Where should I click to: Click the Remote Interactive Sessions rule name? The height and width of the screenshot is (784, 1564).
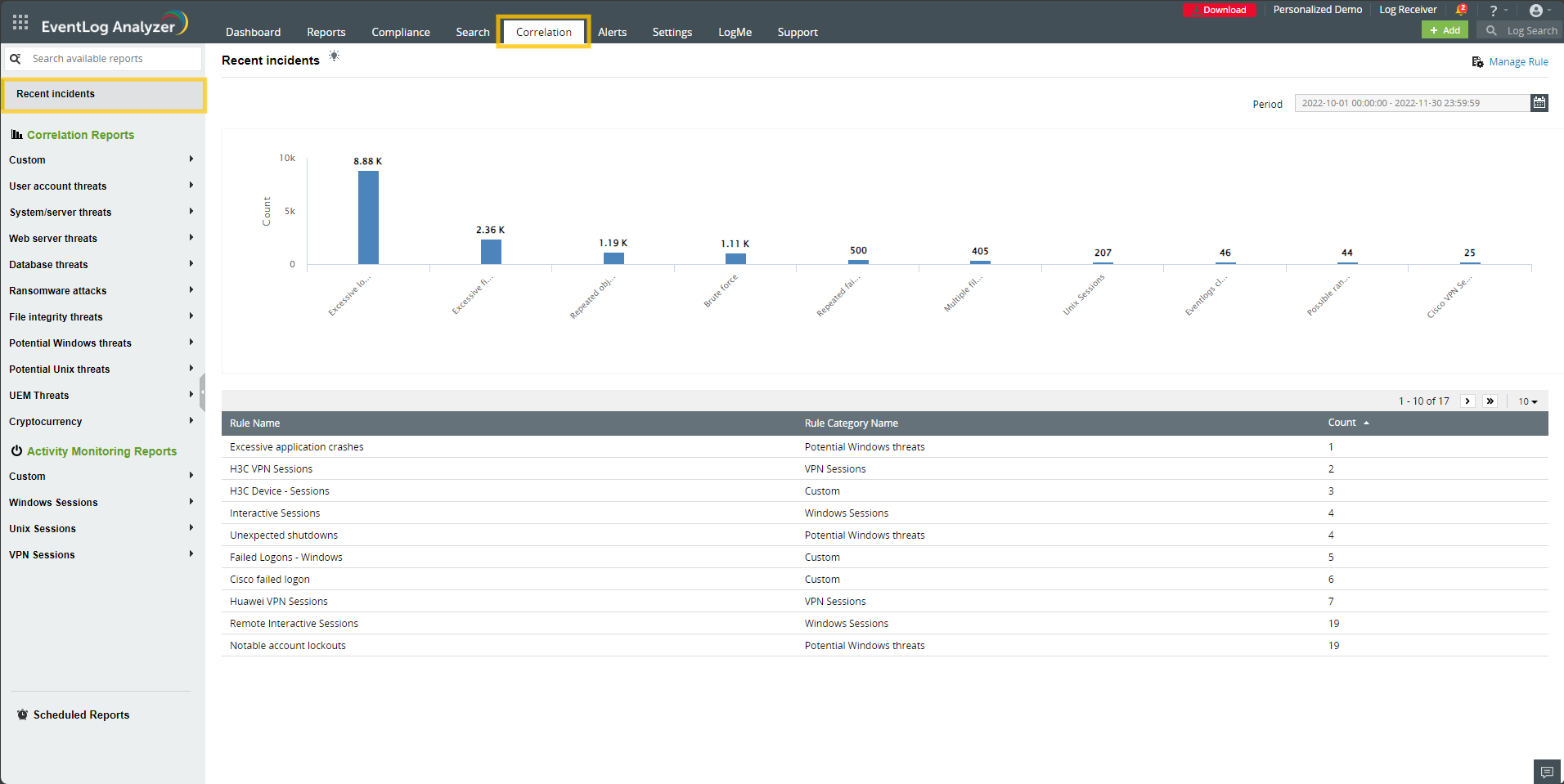pyautogui.click(x=294, y=624)
